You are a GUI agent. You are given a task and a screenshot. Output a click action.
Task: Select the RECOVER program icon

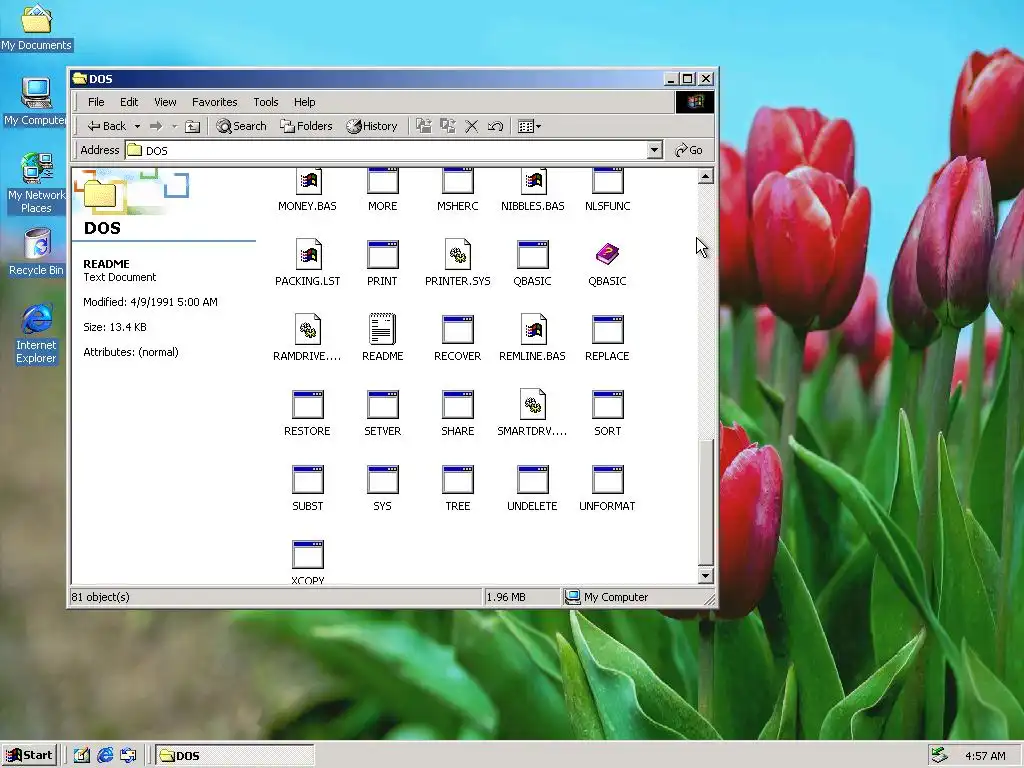458,330
